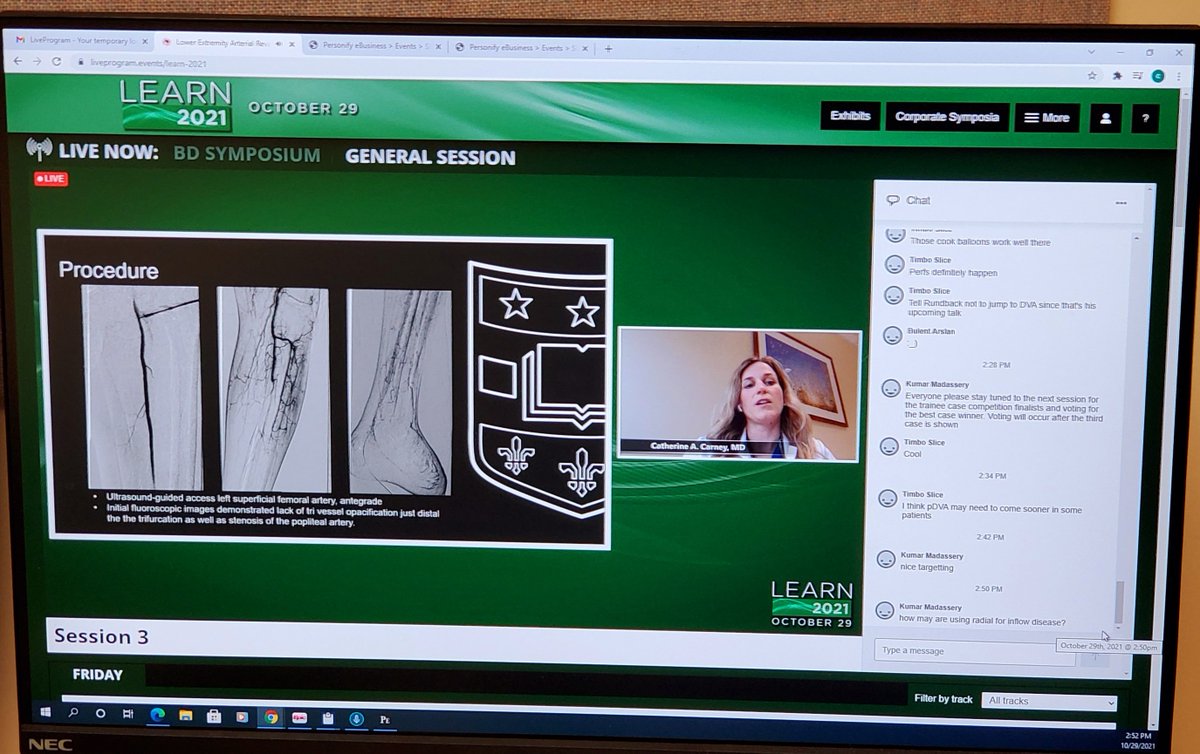Open the help question mark button
The width and height of the screenshot is (1200, 754).
1146,117
